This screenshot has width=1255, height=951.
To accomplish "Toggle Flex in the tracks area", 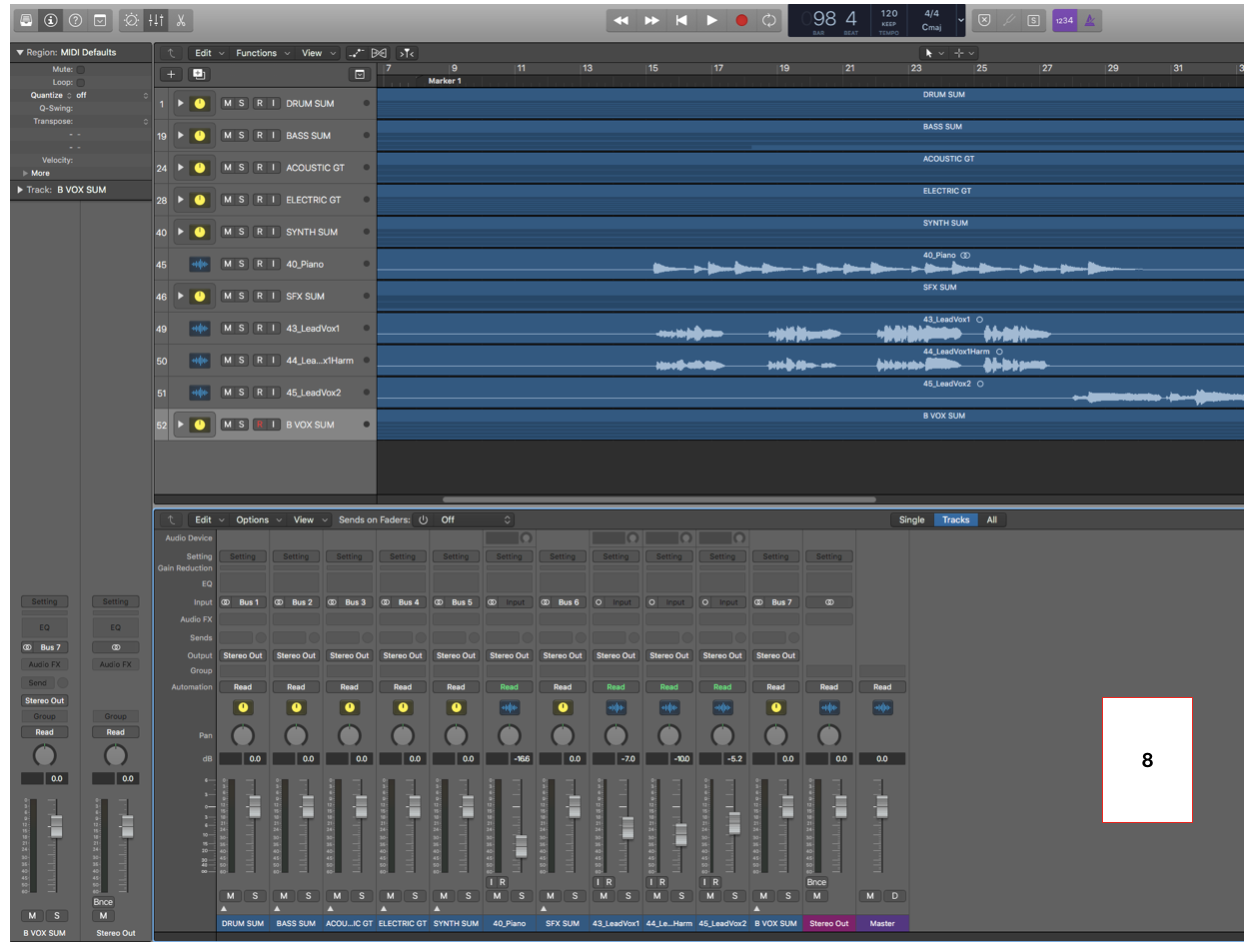I will click(x=379, y=53).
